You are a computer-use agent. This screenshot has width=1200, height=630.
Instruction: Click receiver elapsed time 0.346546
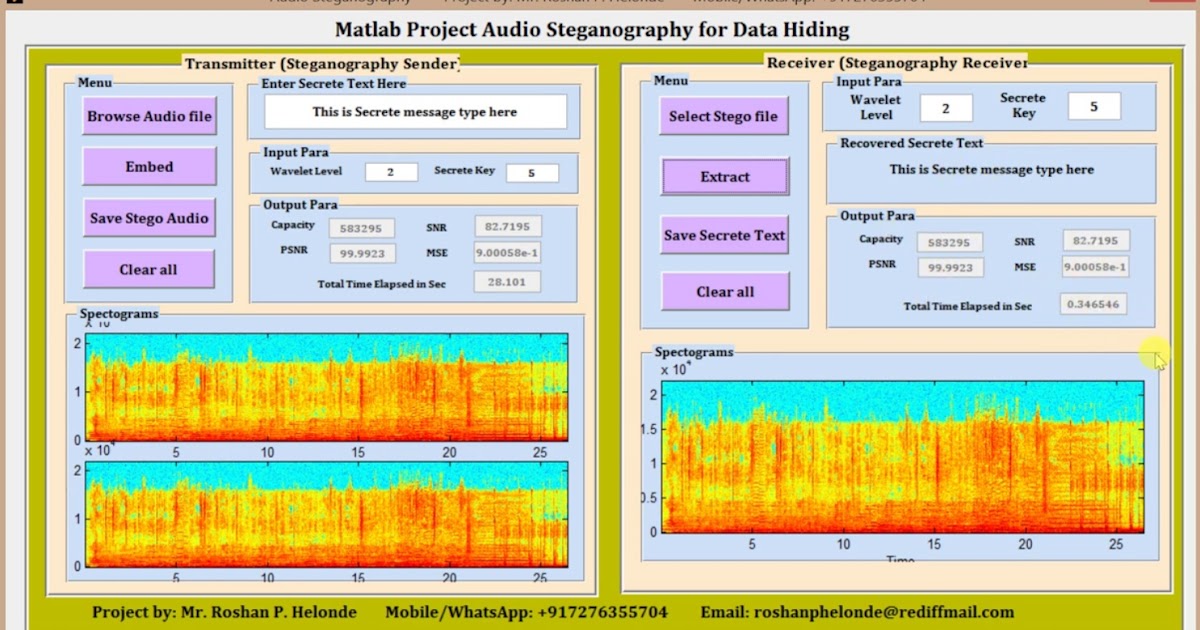[1093, 303]
